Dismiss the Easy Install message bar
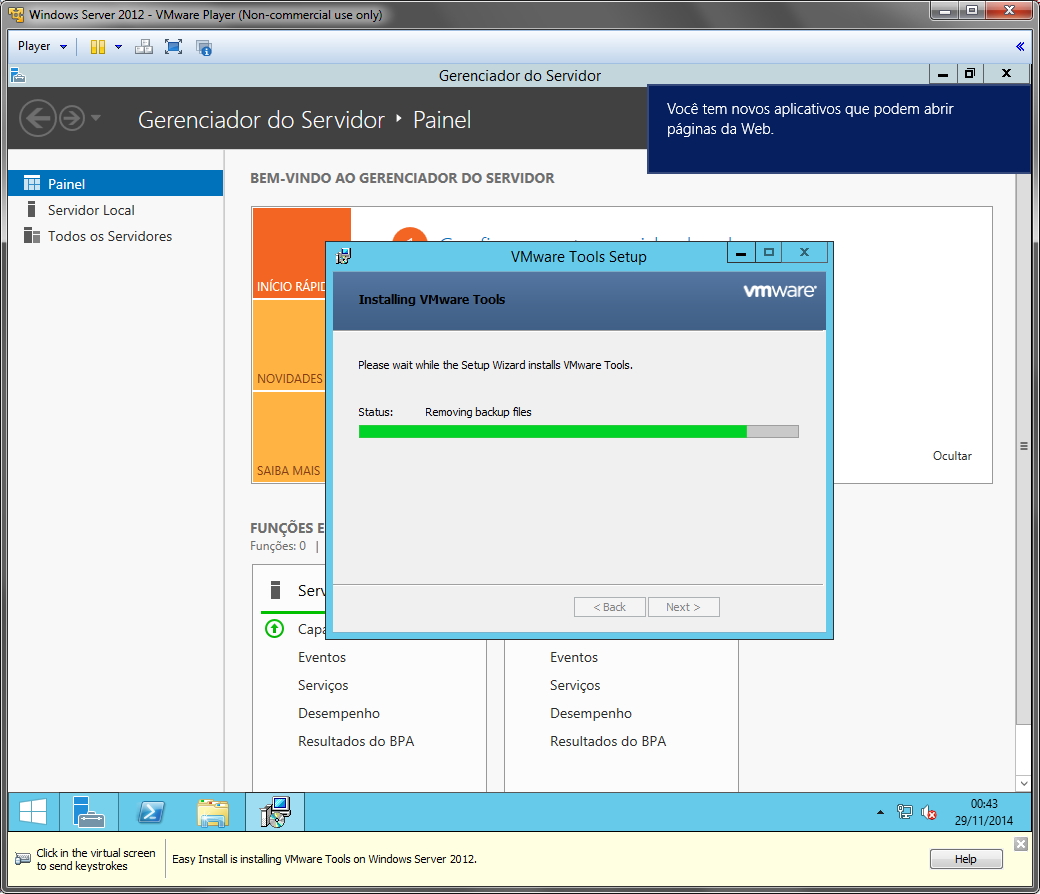1040x894 pixels. tap(1021, 844)
